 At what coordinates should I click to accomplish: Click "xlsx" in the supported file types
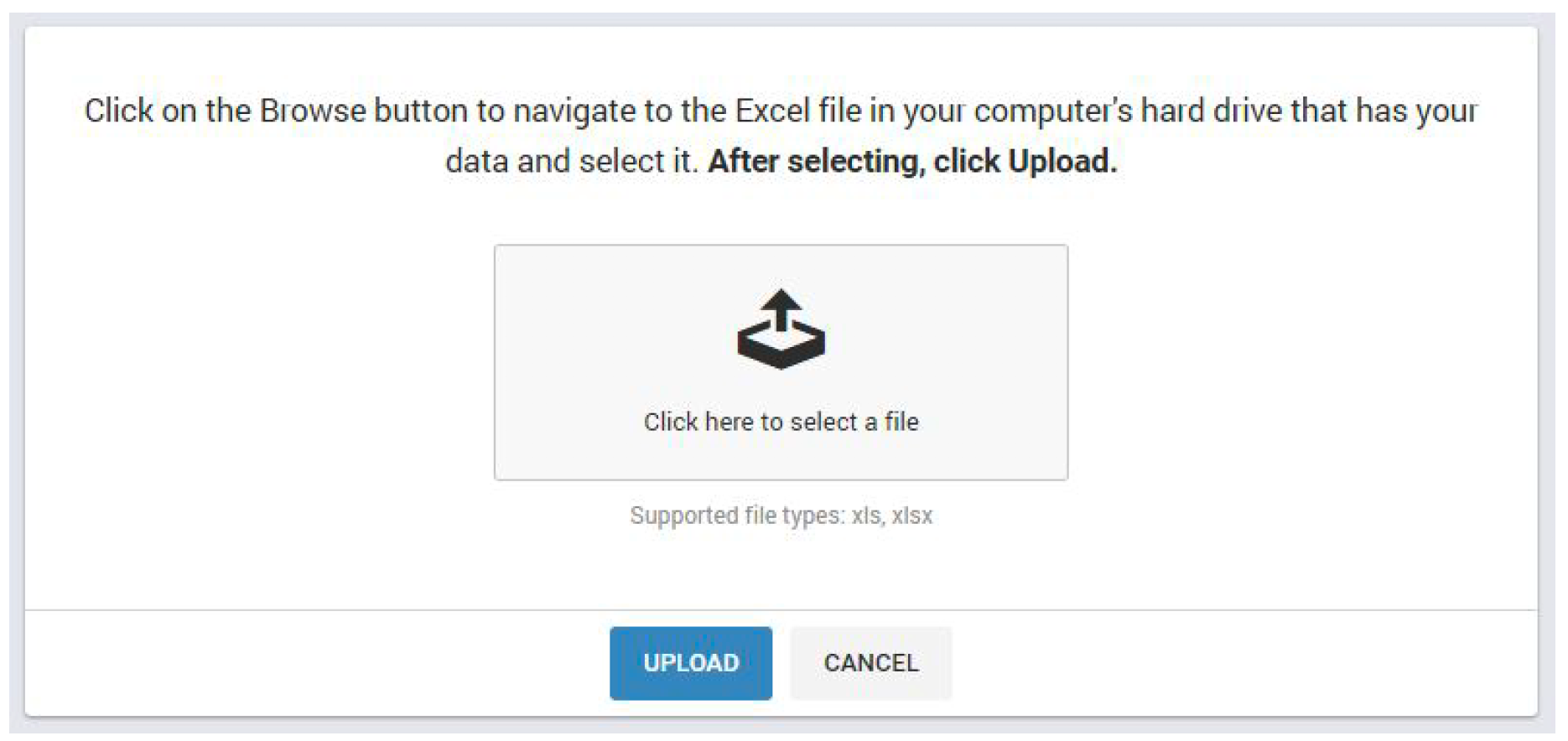[x=911, y=516]
